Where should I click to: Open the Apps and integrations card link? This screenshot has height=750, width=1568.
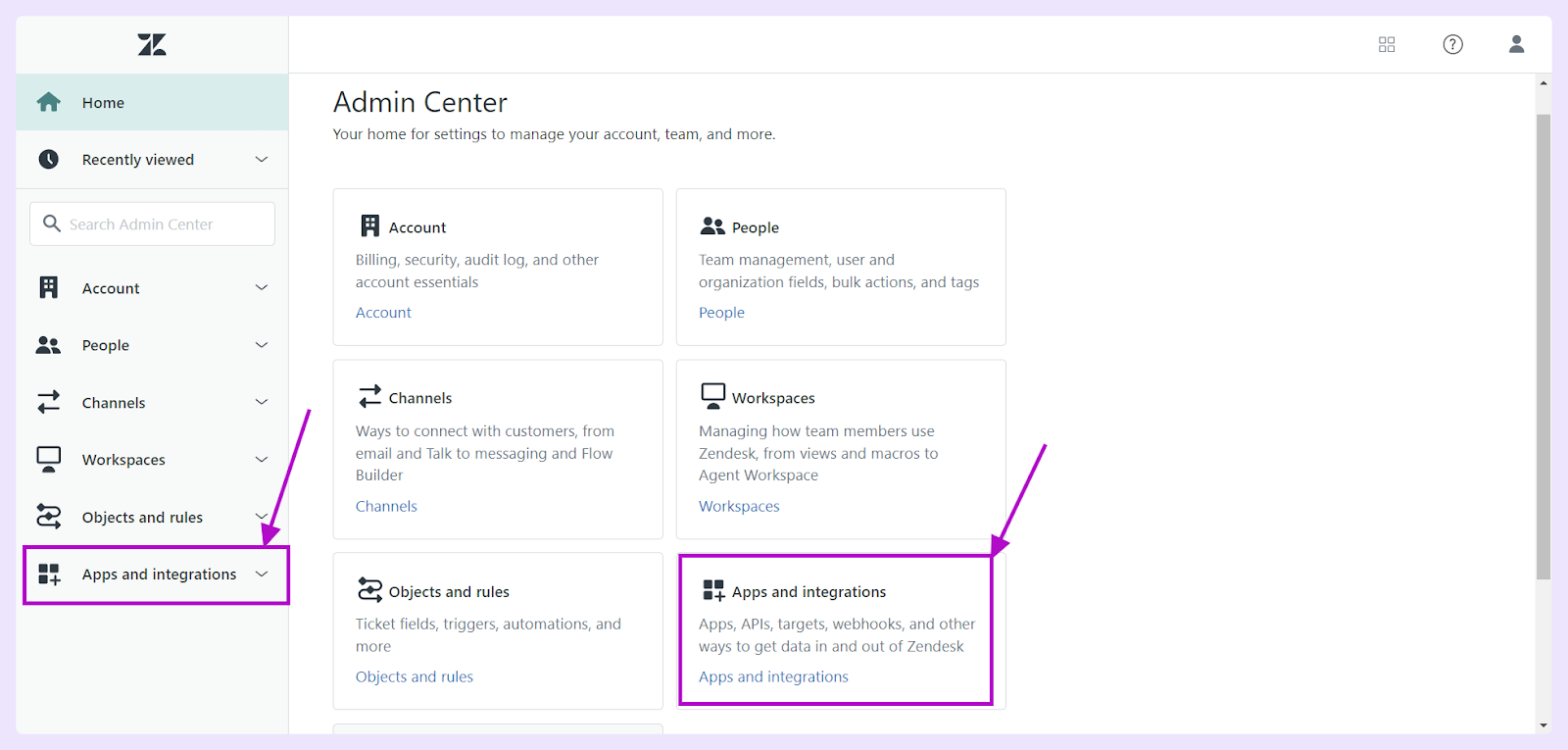coord(773,676)
